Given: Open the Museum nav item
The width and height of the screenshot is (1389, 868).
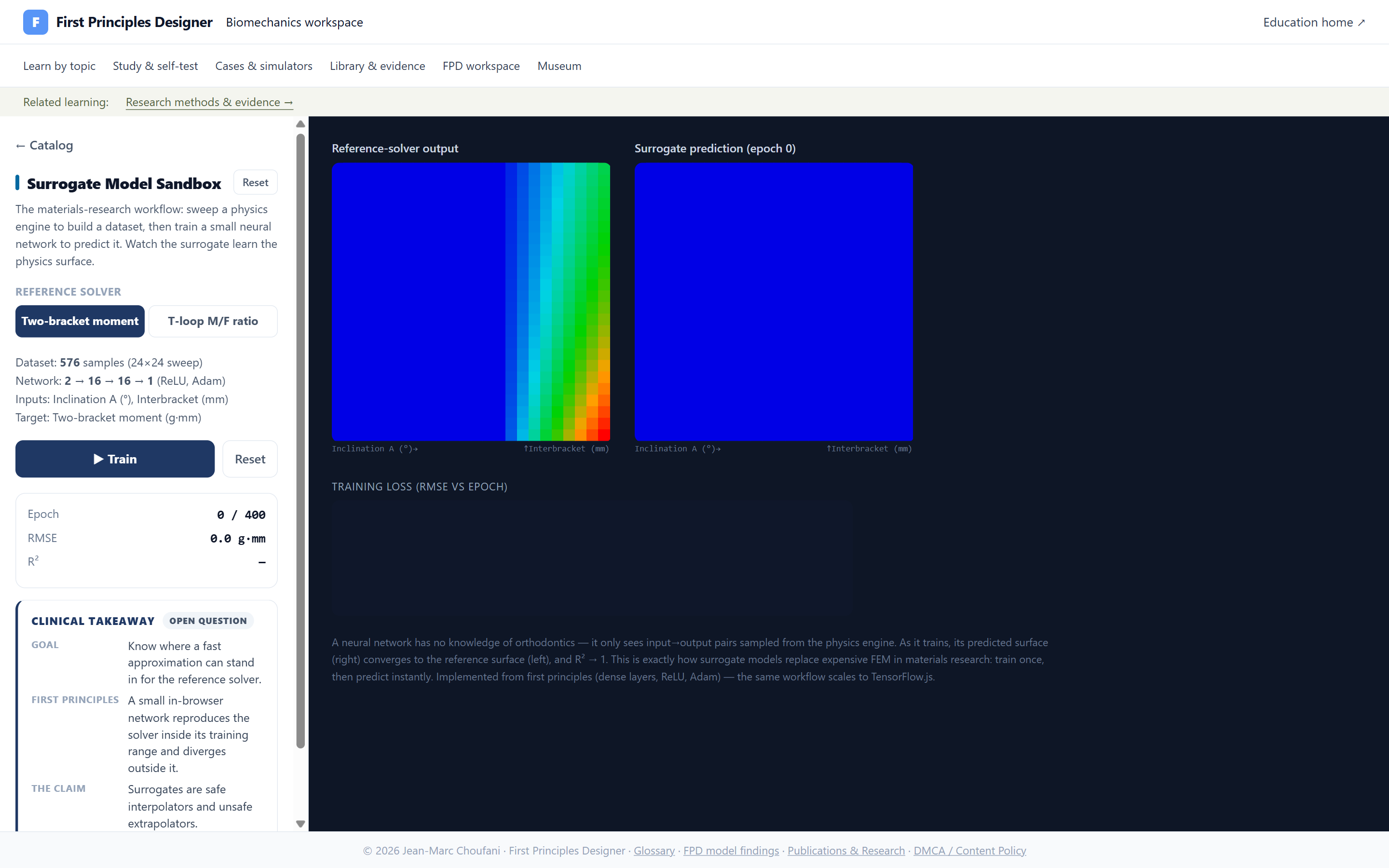Looking at the screenshot, I should pos(559,66).
